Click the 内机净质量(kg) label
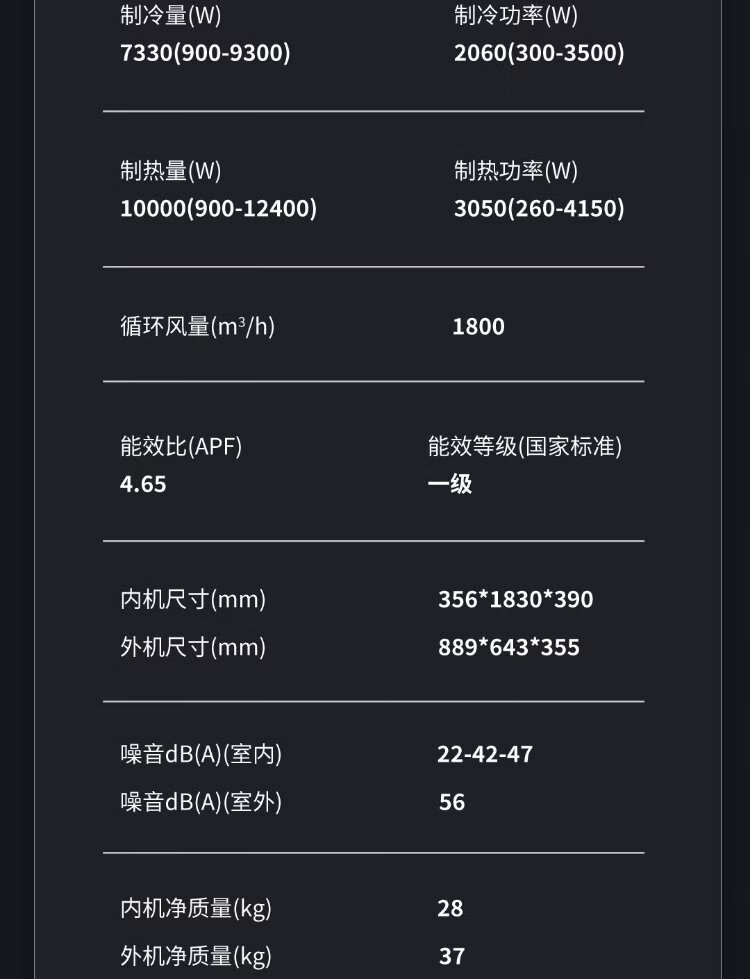 [196, 908]
